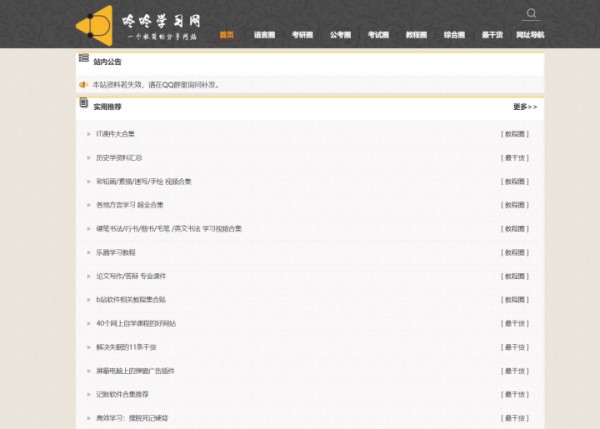Open the 教程圈 nav tab in header
The height and width of the screenshot is (429, 600).
(x=416, y=35)
